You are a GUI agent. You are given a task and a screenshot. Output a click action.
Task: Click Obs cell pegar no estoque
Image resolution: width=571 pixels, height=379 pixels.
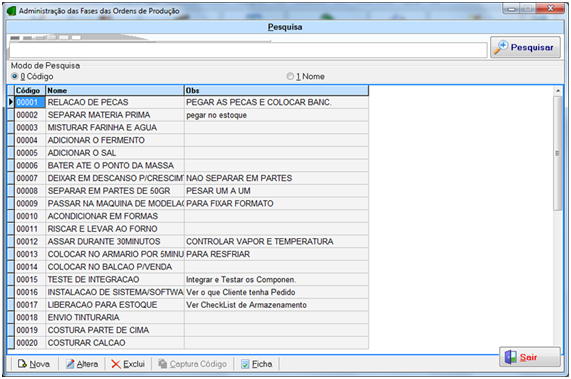[x=276, y=115]
